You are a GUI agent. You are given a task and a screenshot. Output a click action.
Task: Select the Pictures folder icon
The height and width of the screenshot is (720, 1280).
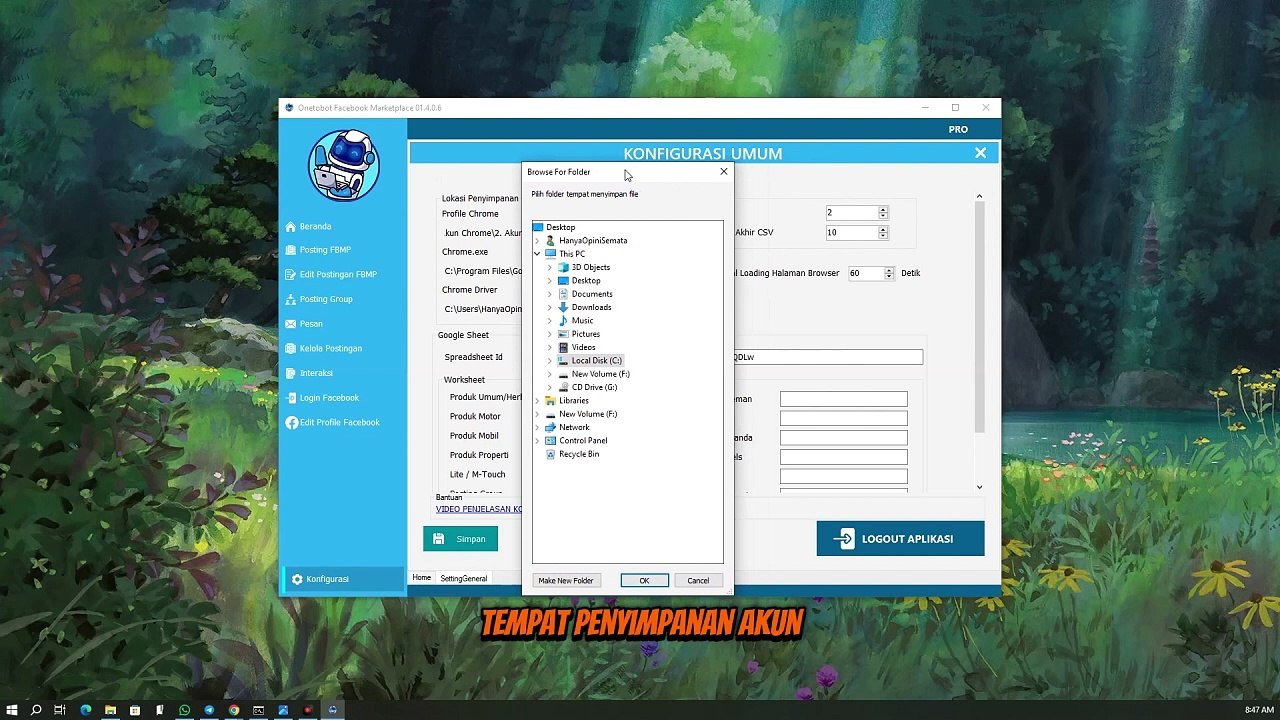[563, 334]
